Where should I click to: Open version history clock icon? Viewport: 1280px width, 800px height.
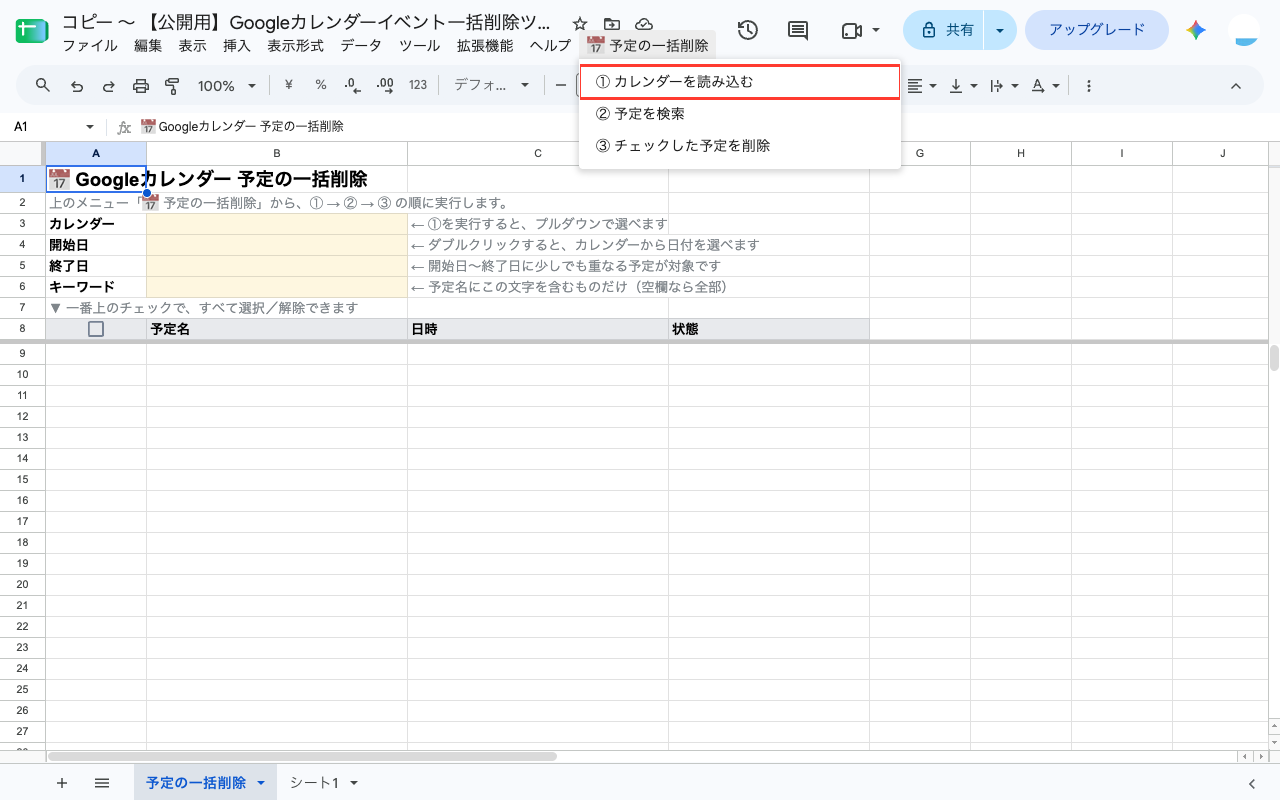click(x=748, y=30)
